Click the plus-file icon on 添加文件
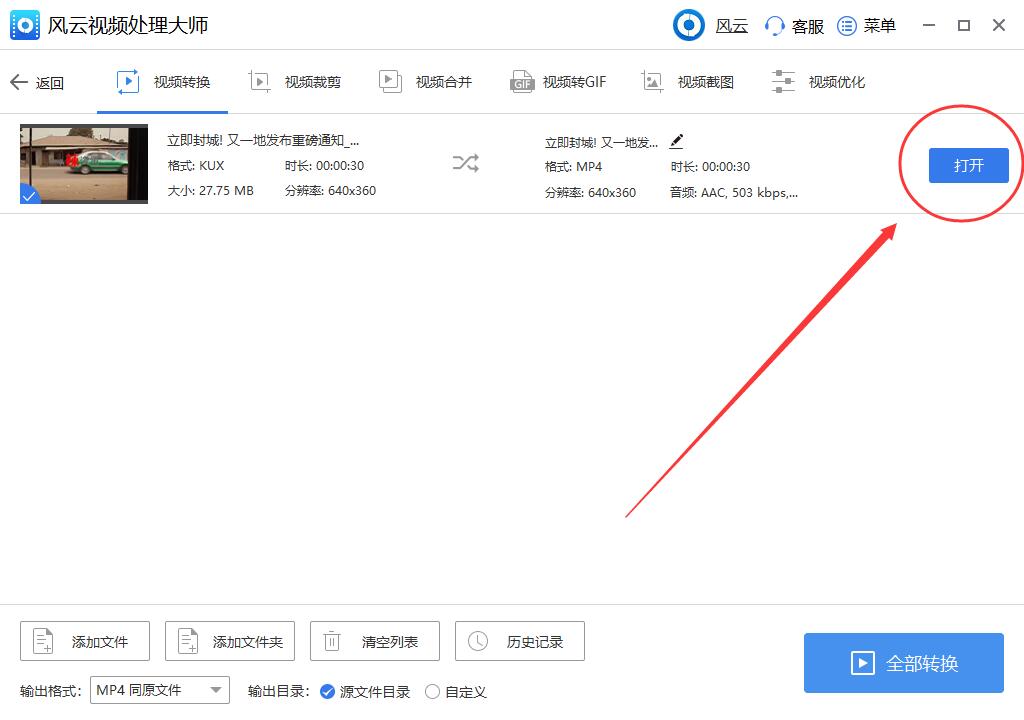Viewport: 1024px width, 720px height. coord(44,641)
